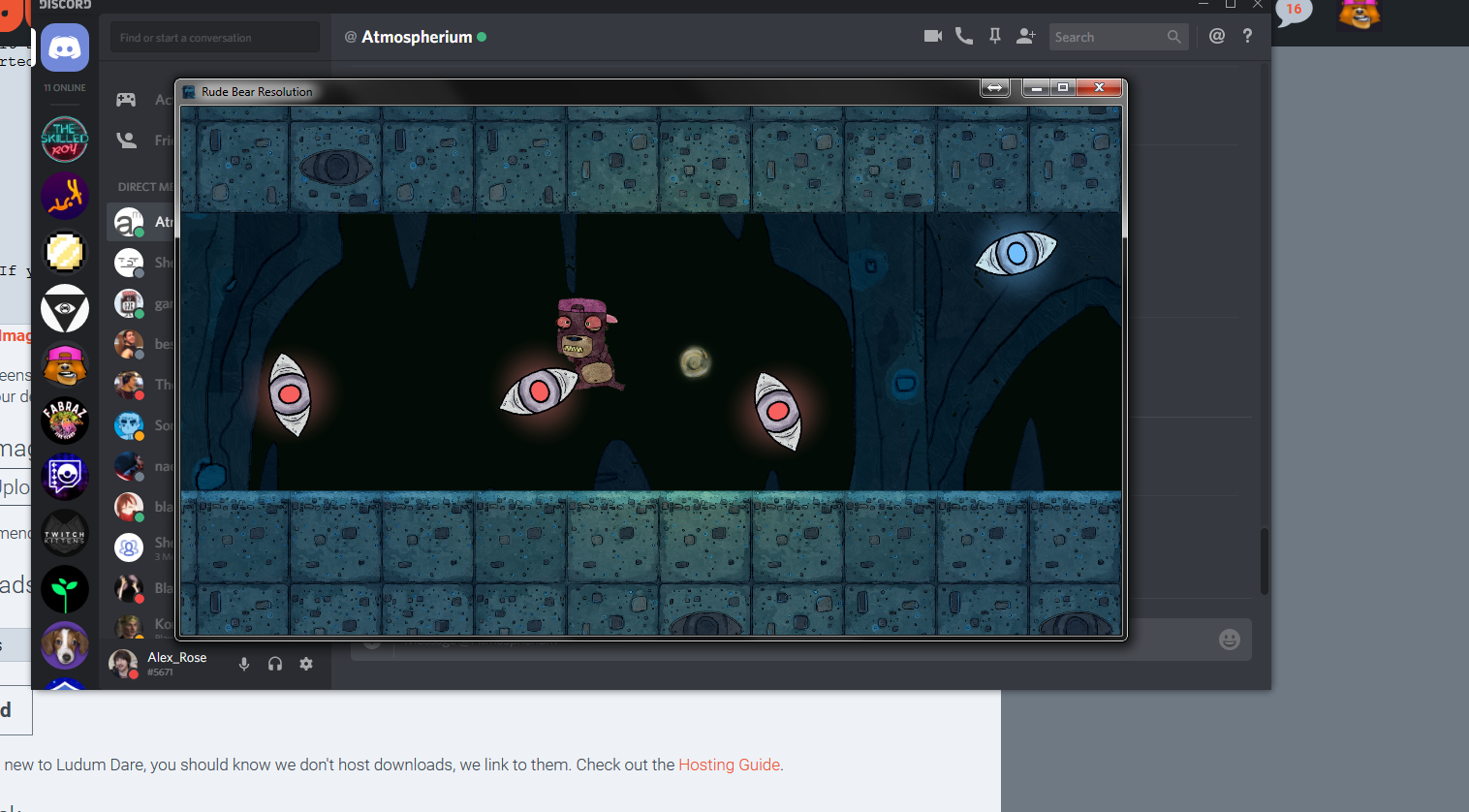Open recent mentions
This screenshot has height=812, width=1469.
point(1217,36)
